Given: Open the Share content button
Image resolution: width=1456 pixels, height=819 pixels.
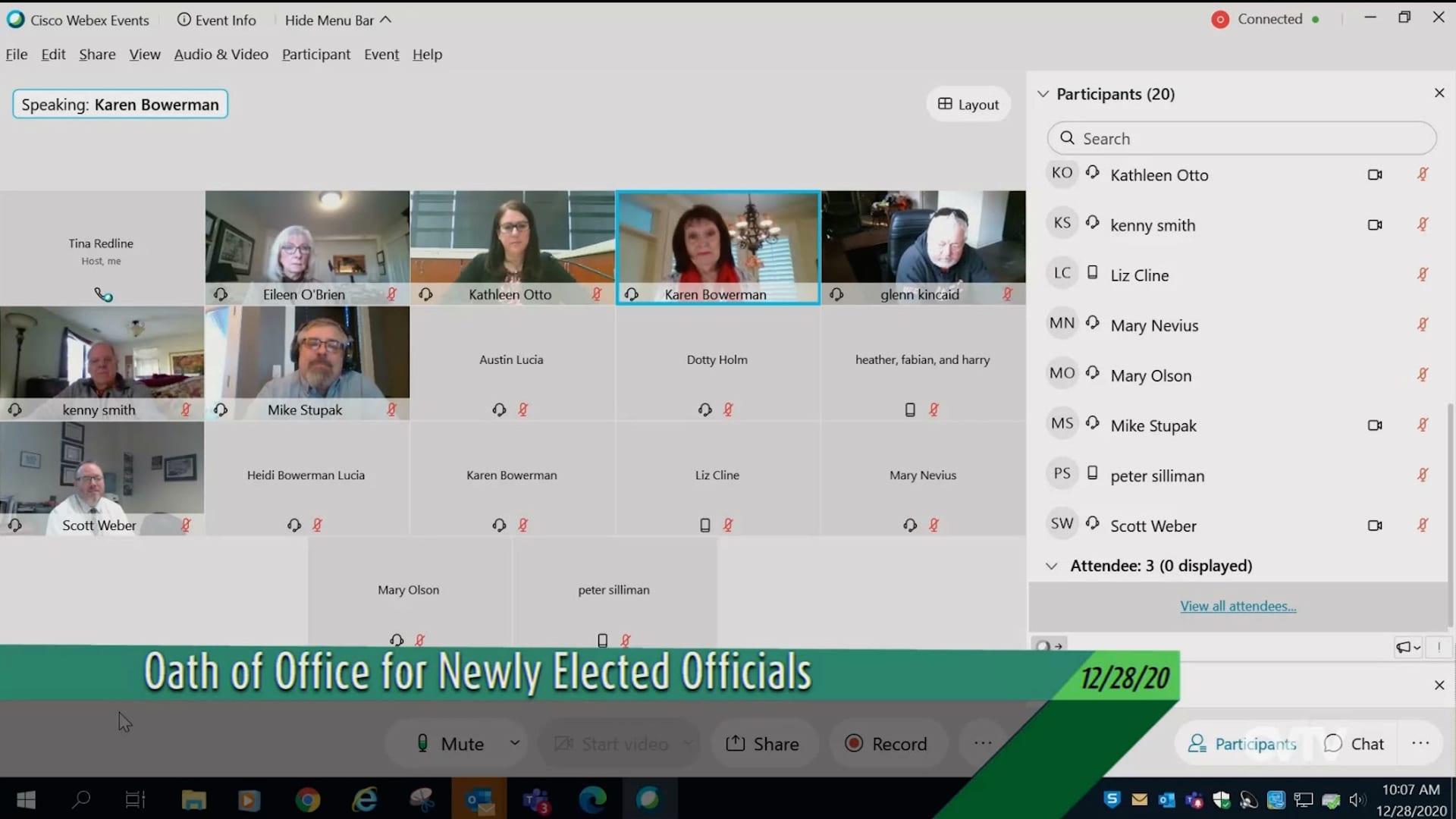Looking at the screenshot, I should coord(762,744).
